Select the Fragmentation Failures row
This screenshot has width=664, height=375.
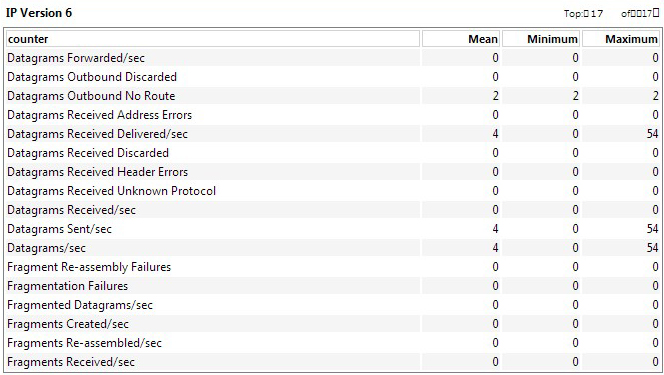pos(332,286)
